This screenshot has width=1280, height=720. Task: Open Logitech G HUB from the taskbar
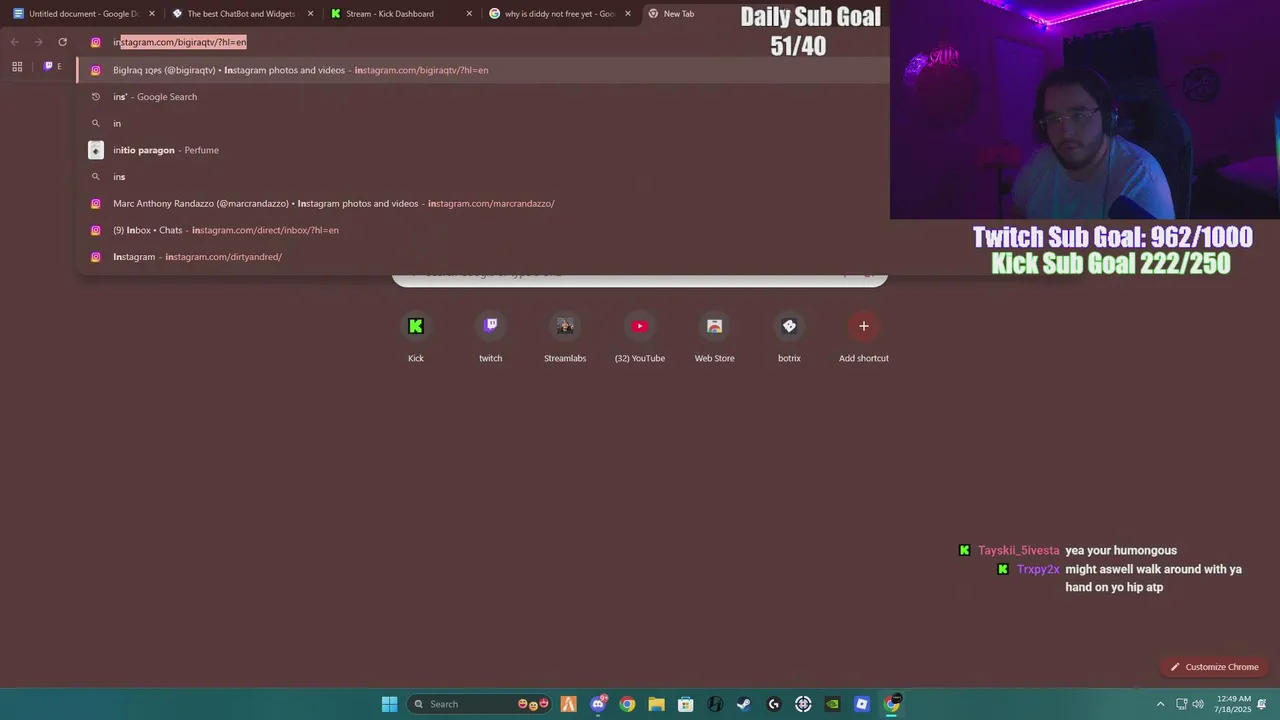774,704
